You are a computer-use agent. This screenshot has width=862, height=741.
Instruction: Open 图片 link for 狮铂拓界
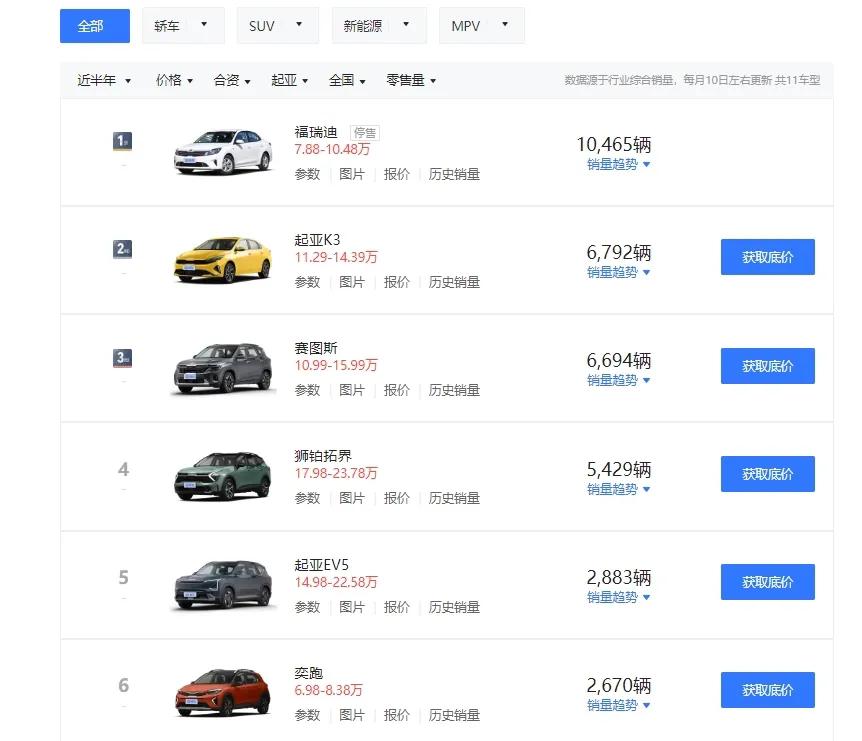[x=352, y=498]
